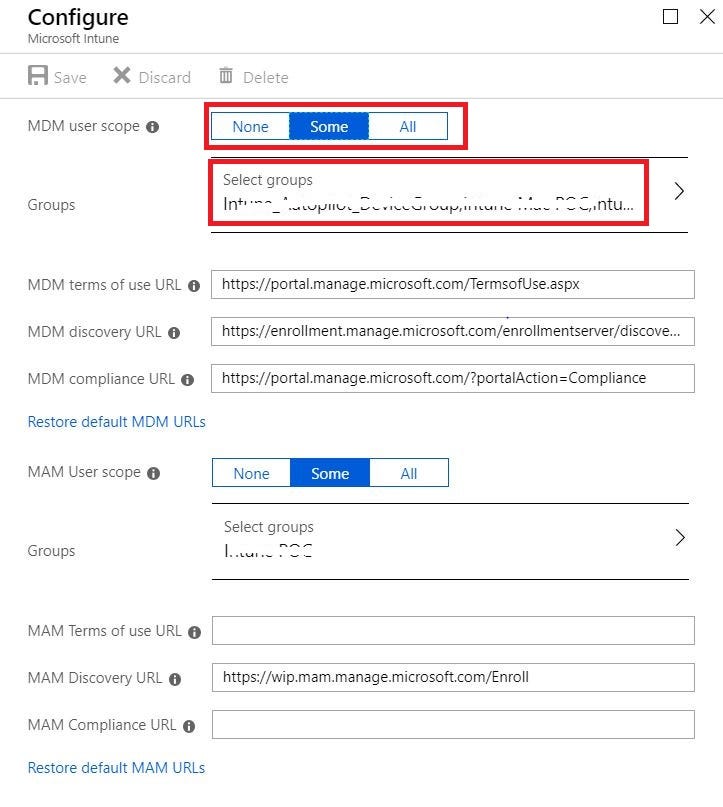Click the MDM discovery URL label

pyautogui.click(x=95, y=332)
